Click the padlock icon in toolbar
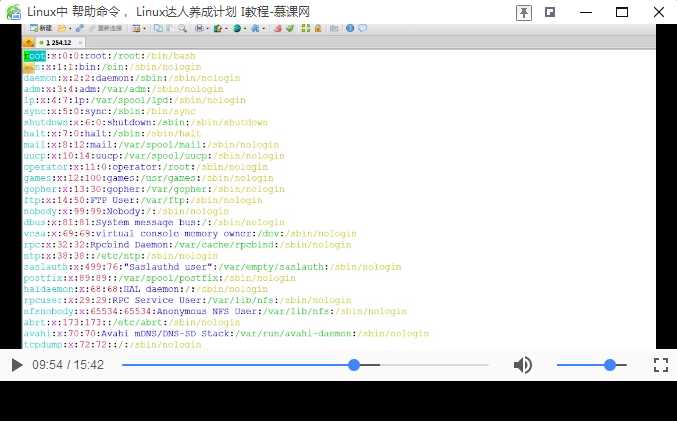Image resolution: width=677 pixels, height=422 pixels. click(x=318, y=29)
